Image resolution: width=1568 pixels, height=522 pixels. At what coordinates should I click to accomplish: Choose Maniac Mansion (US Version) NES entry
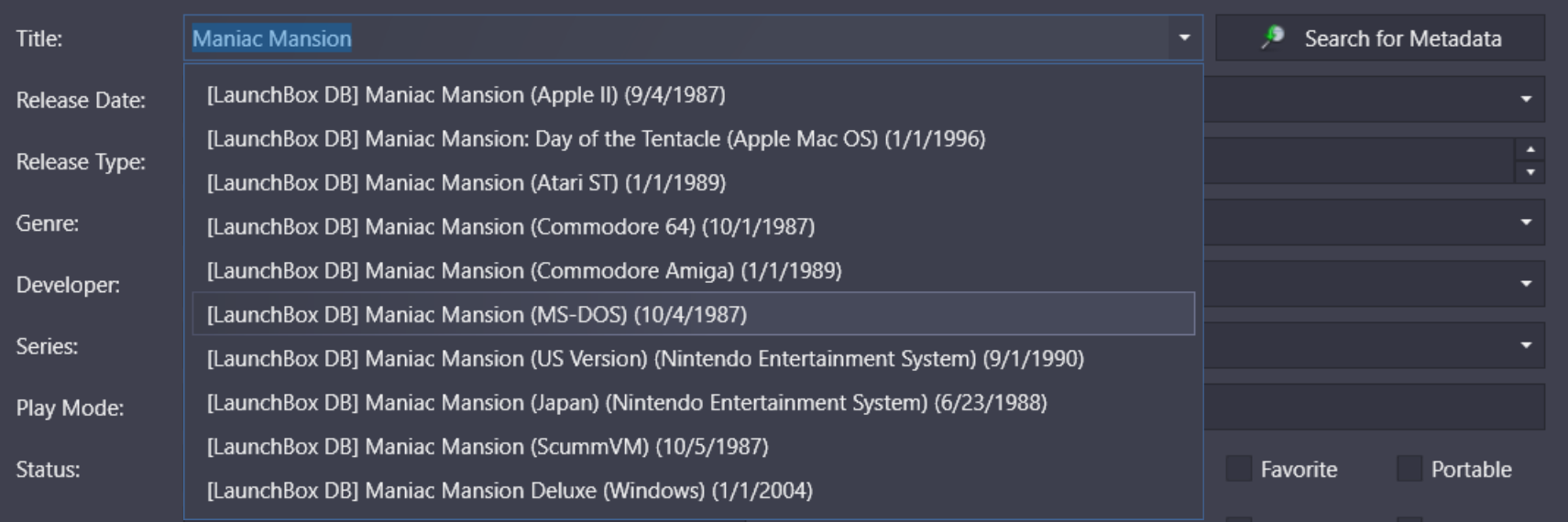(x=694, y=358)
